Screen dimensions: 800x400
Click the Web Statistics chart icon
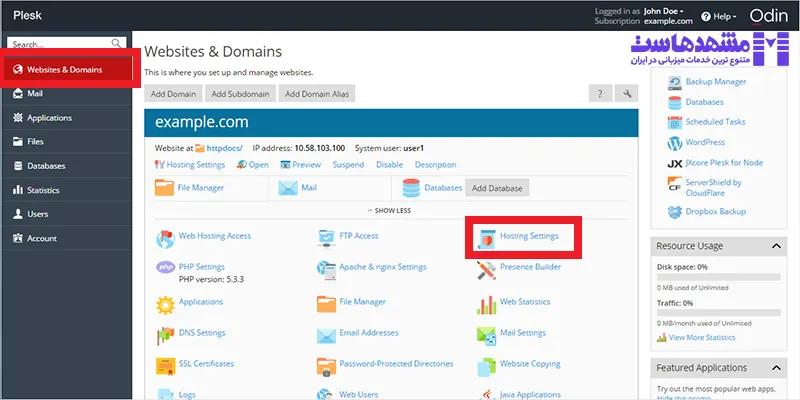pyautogui.click(x=487, y=302)
